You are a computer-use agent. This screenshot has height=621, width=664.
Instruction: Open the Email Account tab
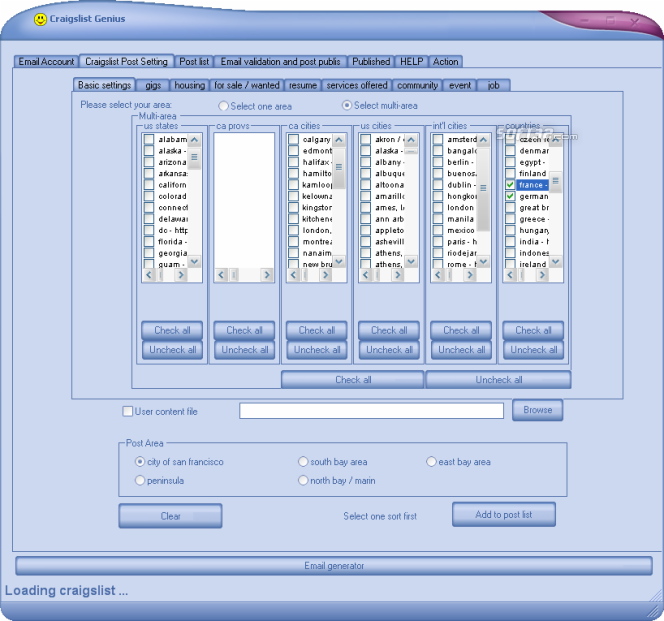46,62
